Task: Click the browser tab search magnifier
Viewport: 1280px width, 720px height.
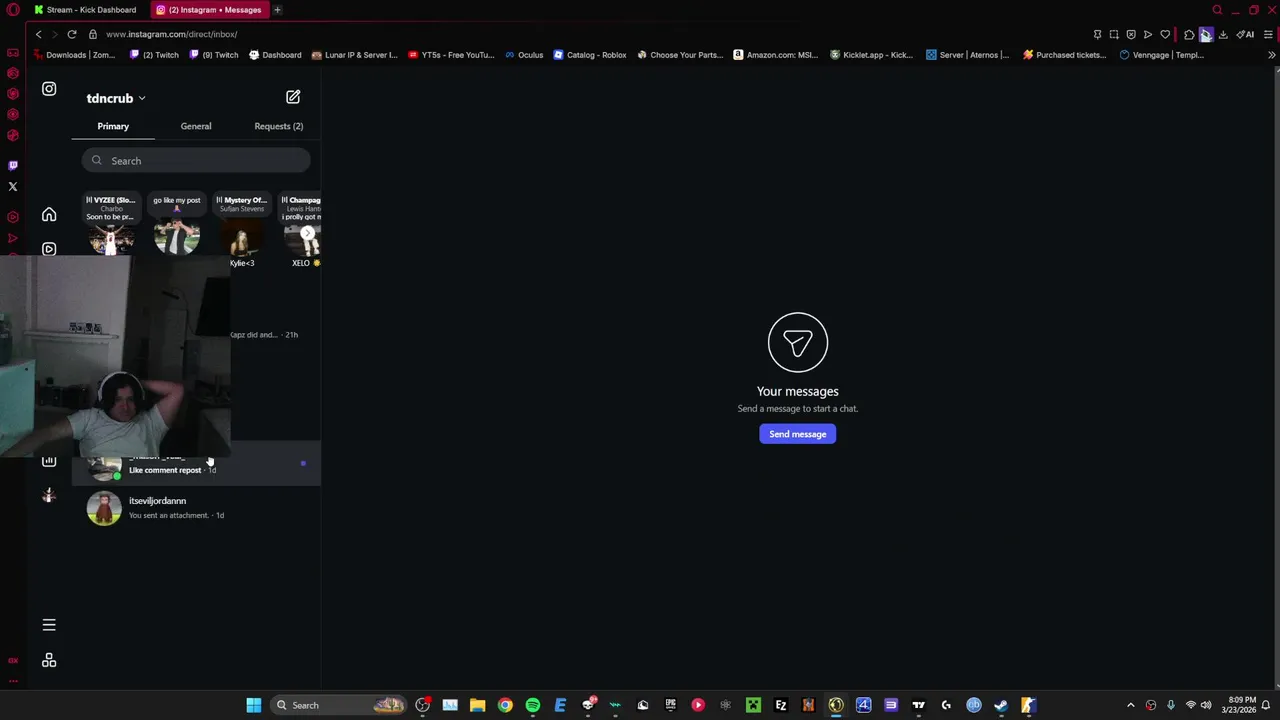Action: pyautogui.click(x=1217, y=10)
